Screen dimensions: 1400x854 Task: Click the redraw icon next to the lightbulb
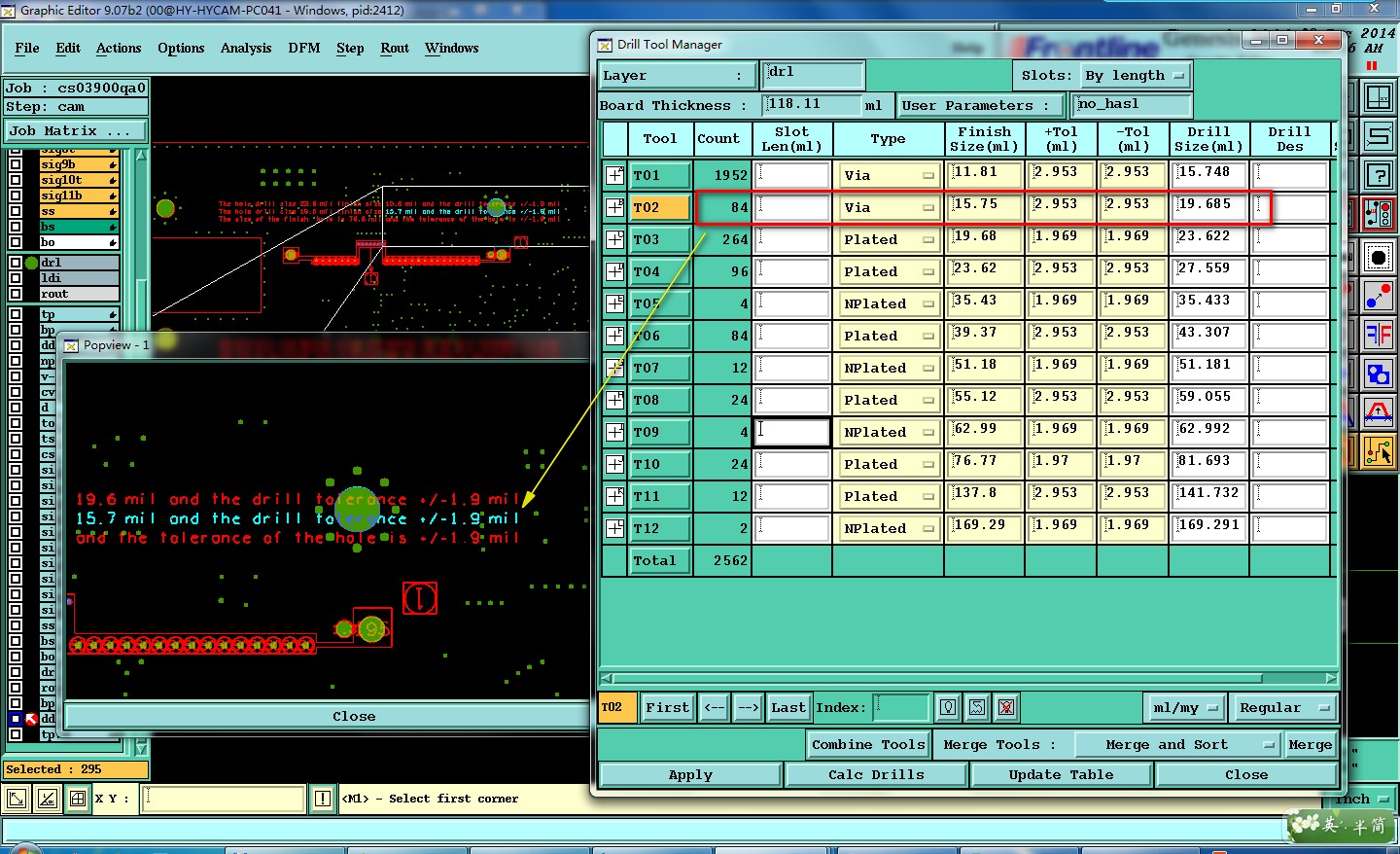pos(977,707)
